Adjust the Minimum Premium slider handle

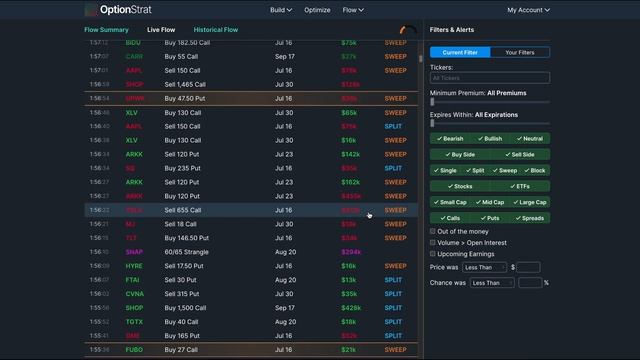click(432, 102)
